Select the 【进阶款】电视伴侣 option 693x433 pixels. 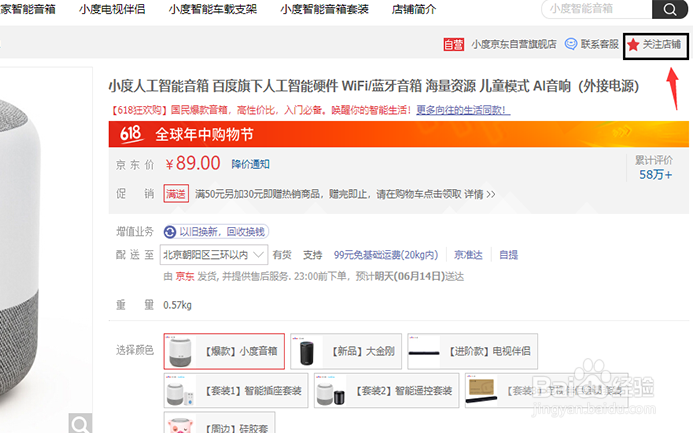click(472, 351)
